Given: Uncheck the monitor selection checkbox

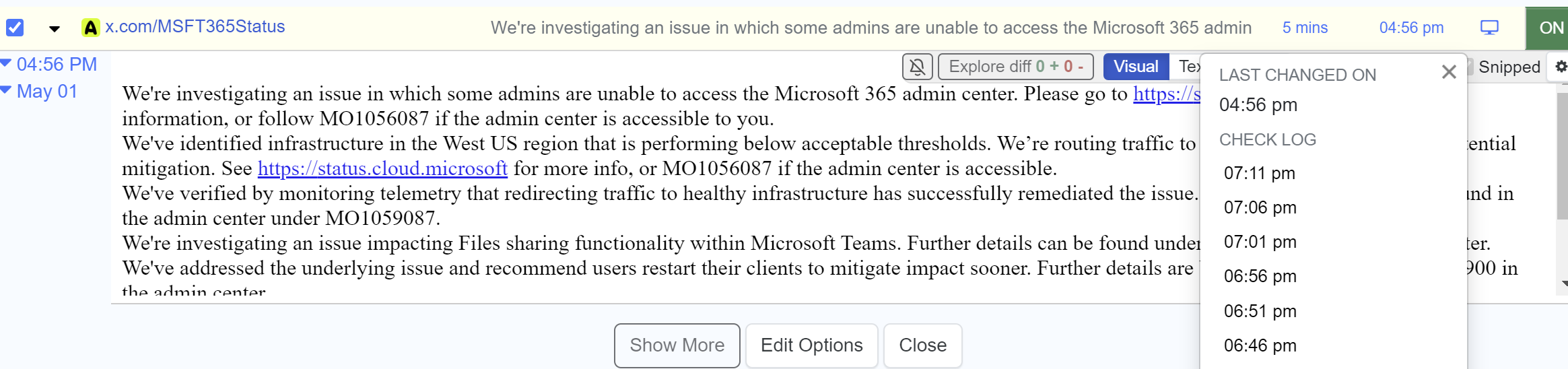Looking at the screenshot, I should coord(15,28).
